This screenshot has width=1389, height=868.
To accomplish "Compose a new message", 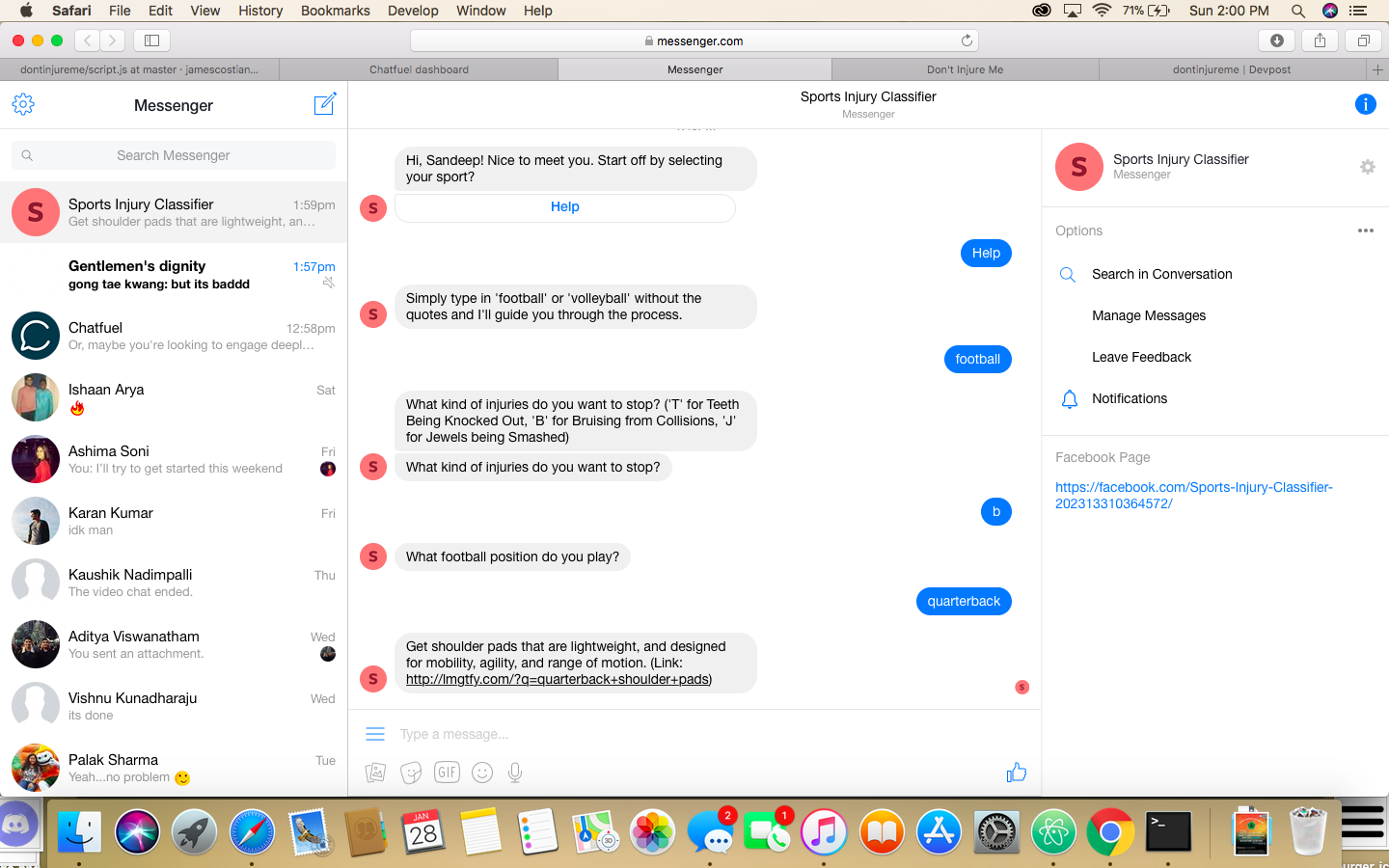I will [x=325, y=104].
